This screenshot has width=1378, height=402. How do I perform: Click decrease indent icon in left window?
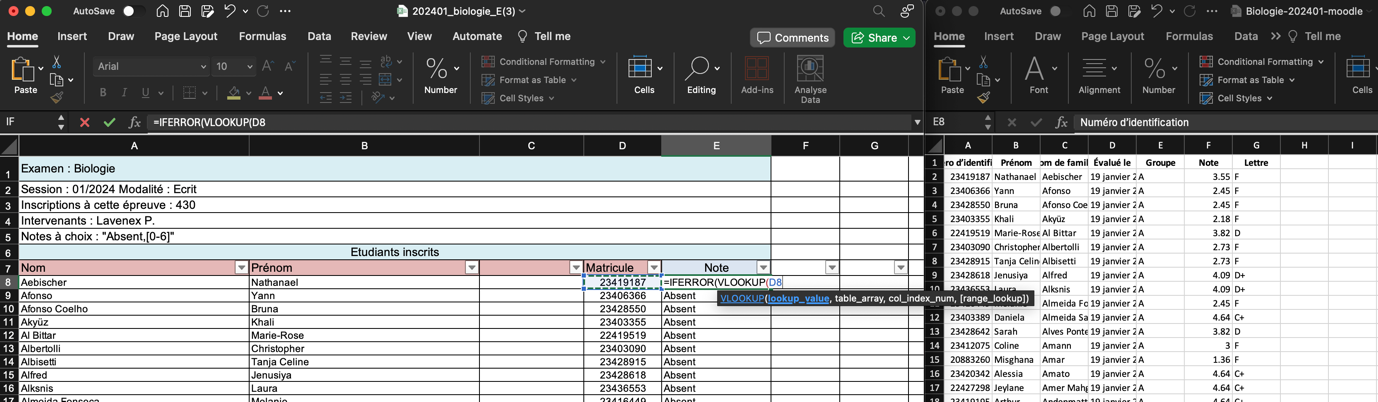[326, 98]
